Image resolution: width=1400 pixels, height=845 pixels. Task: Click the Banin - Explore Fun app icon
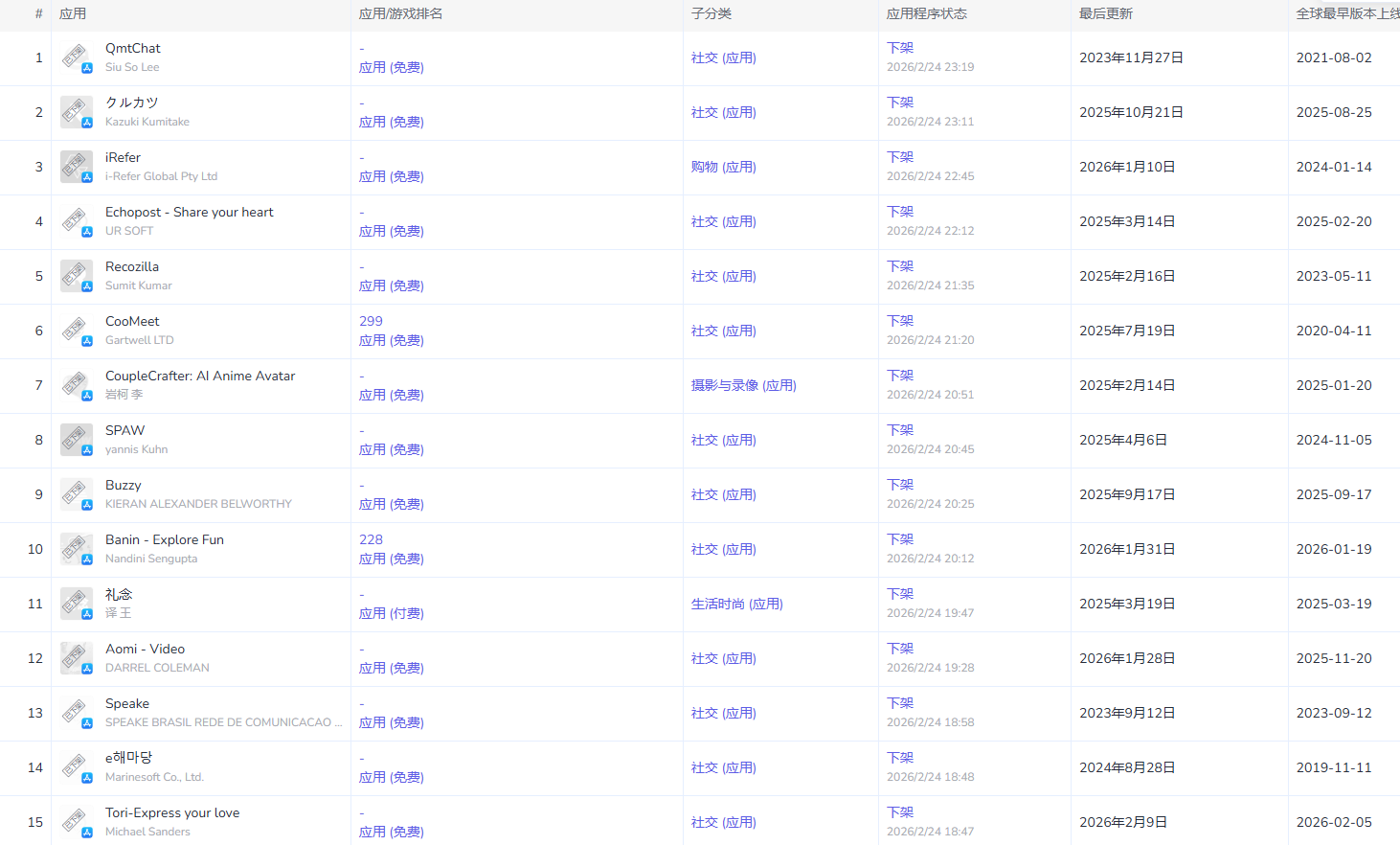coord(77,549)
